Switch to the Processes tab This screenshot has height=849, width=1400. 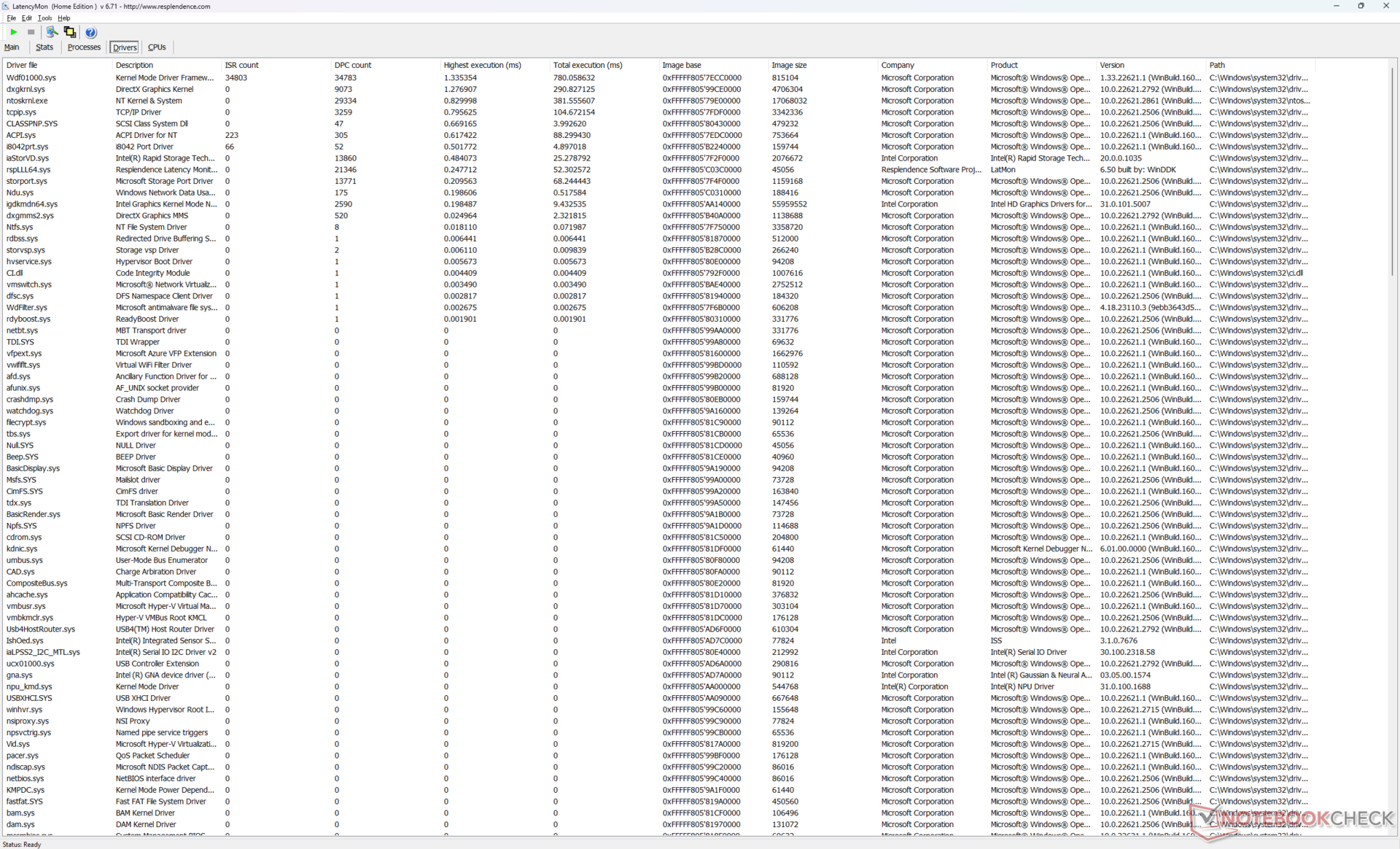84,47
